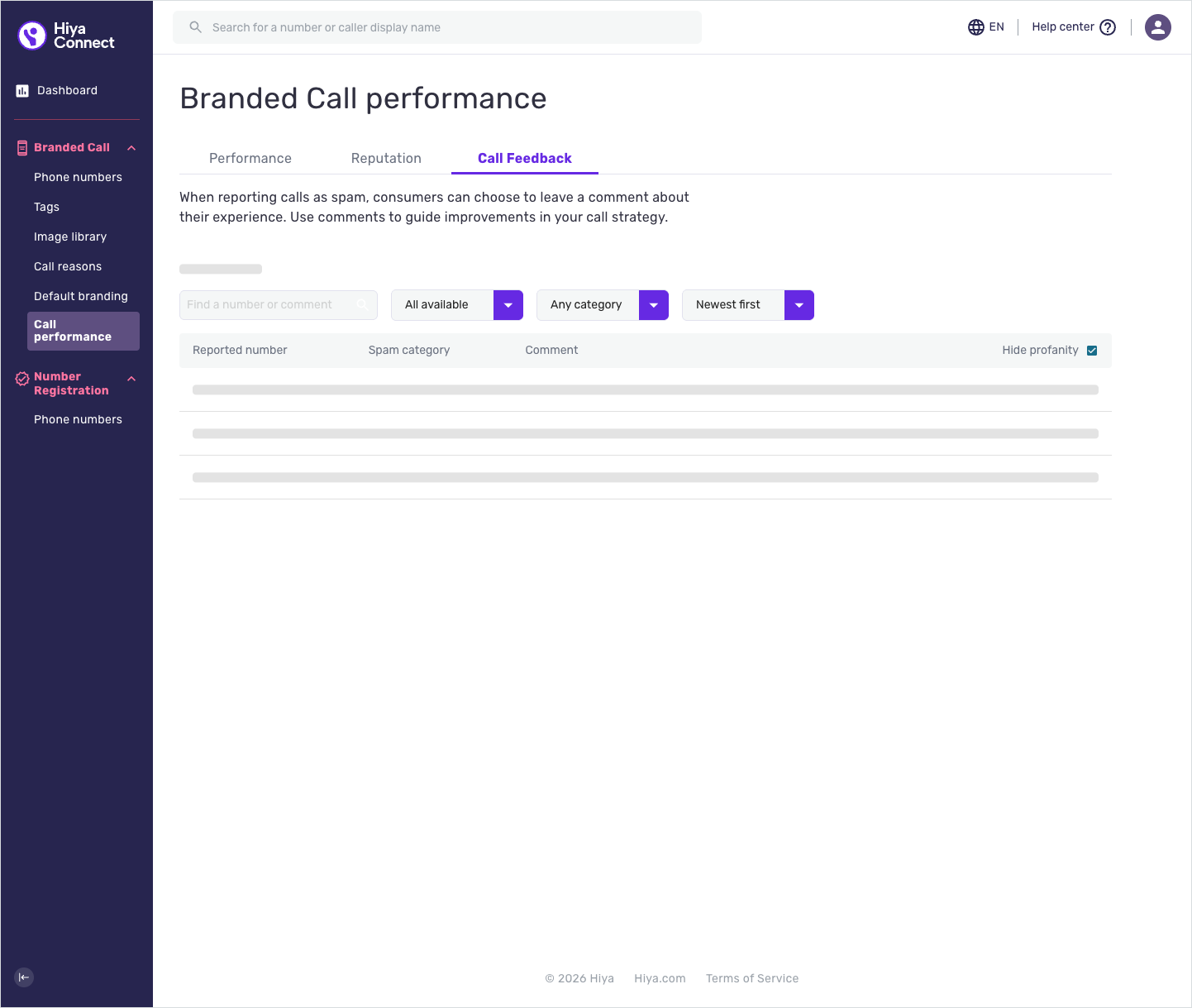Click the Branded Call phone icon
The width and height of the screenshot is (1192, 1008).
click(22, 148)
